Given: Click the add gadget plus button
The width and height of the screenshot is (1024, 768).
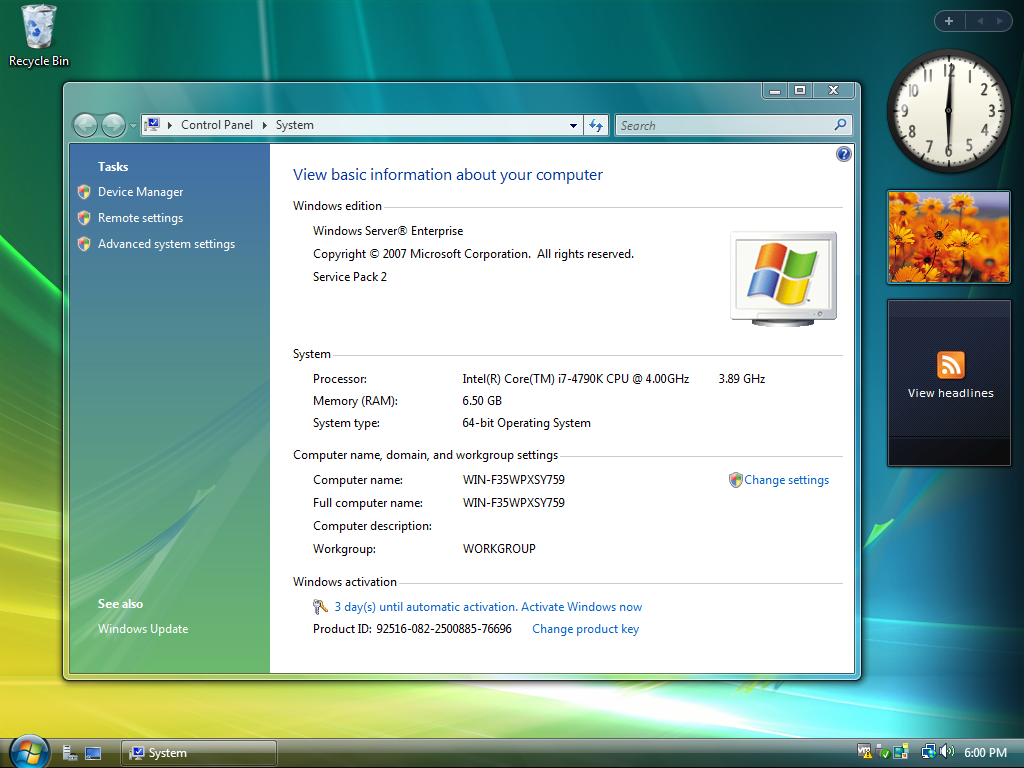Looking at the screenshot, I should [x=948, y=21].
